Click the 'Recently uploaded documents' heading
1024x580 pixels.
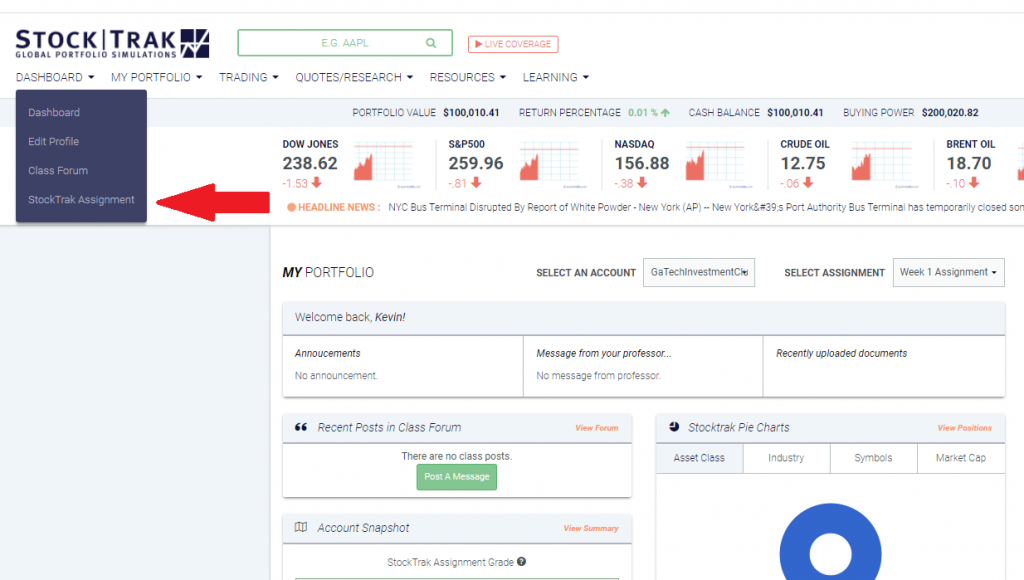(x=842, y=353)
